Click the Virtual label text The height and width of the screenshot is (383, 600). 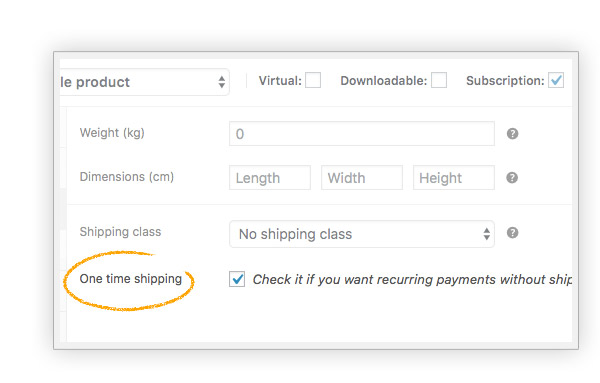[280, 81]
